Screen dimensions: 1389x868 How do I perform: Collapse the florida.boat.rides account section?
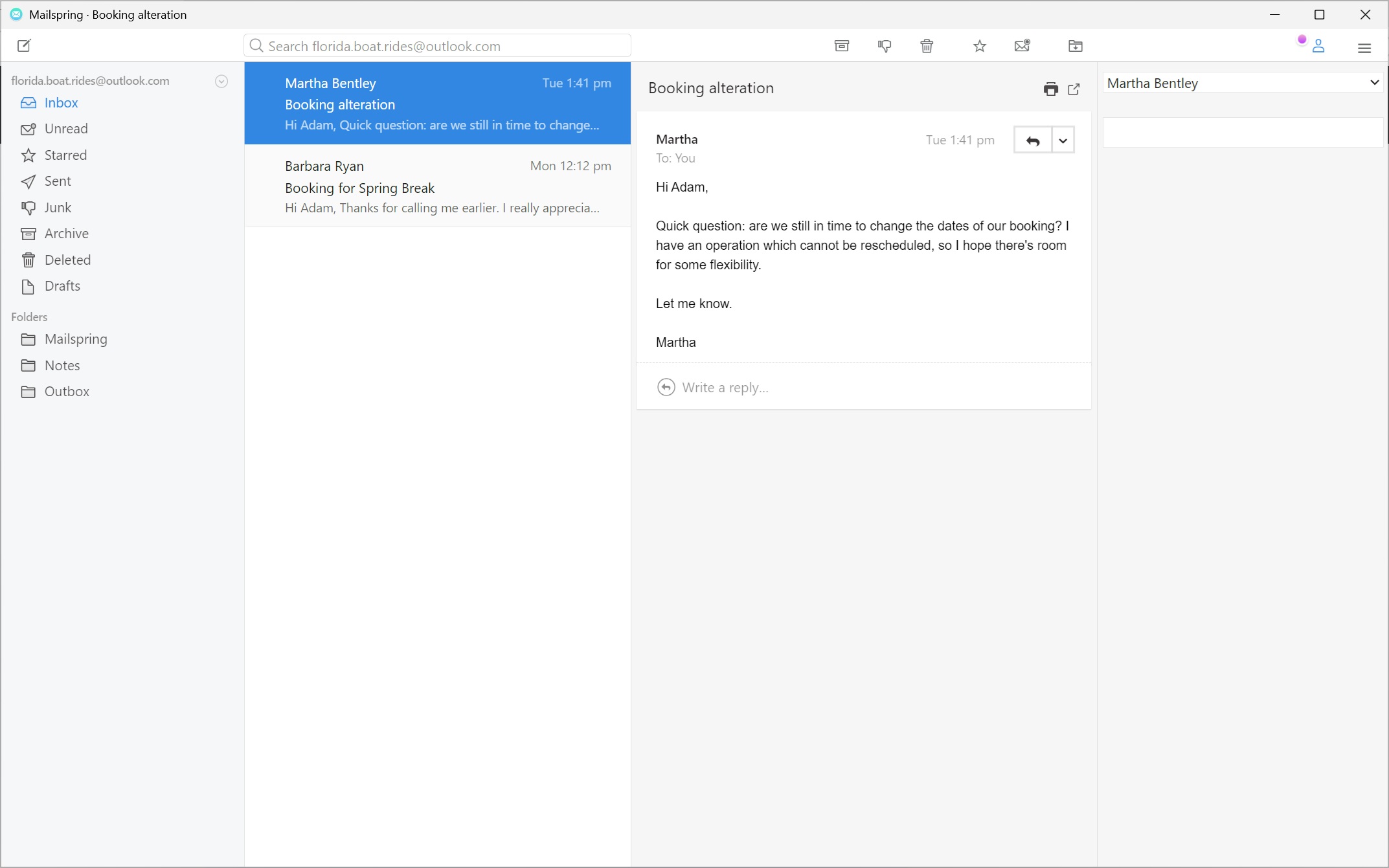(x=221, y=81)
